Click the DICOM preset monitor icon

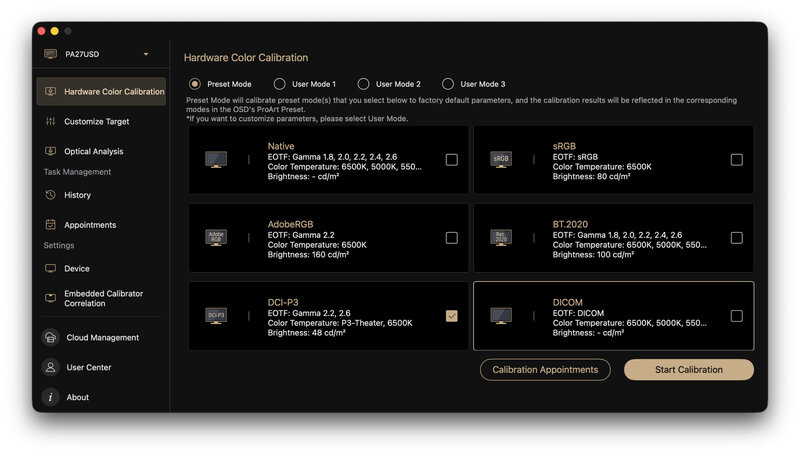click(501, 316)
